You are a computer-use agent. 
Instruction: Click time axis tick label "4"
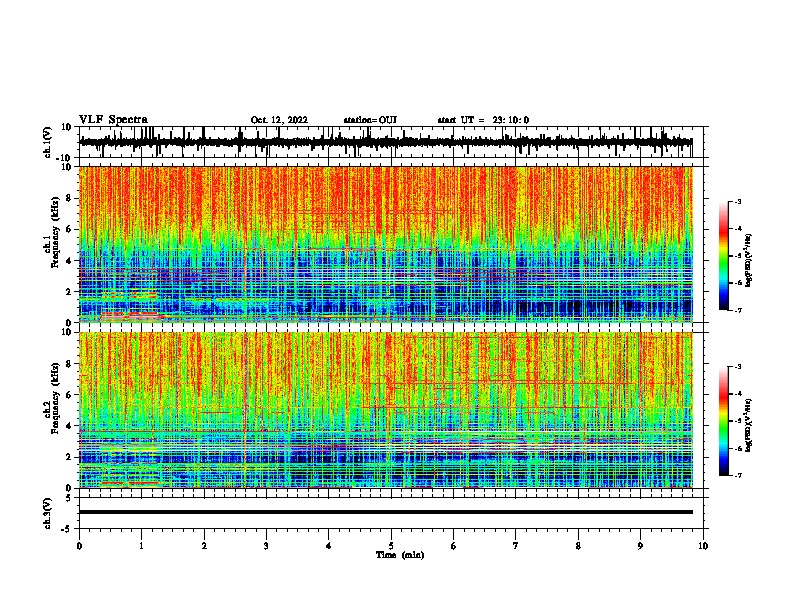coord(329,546)
